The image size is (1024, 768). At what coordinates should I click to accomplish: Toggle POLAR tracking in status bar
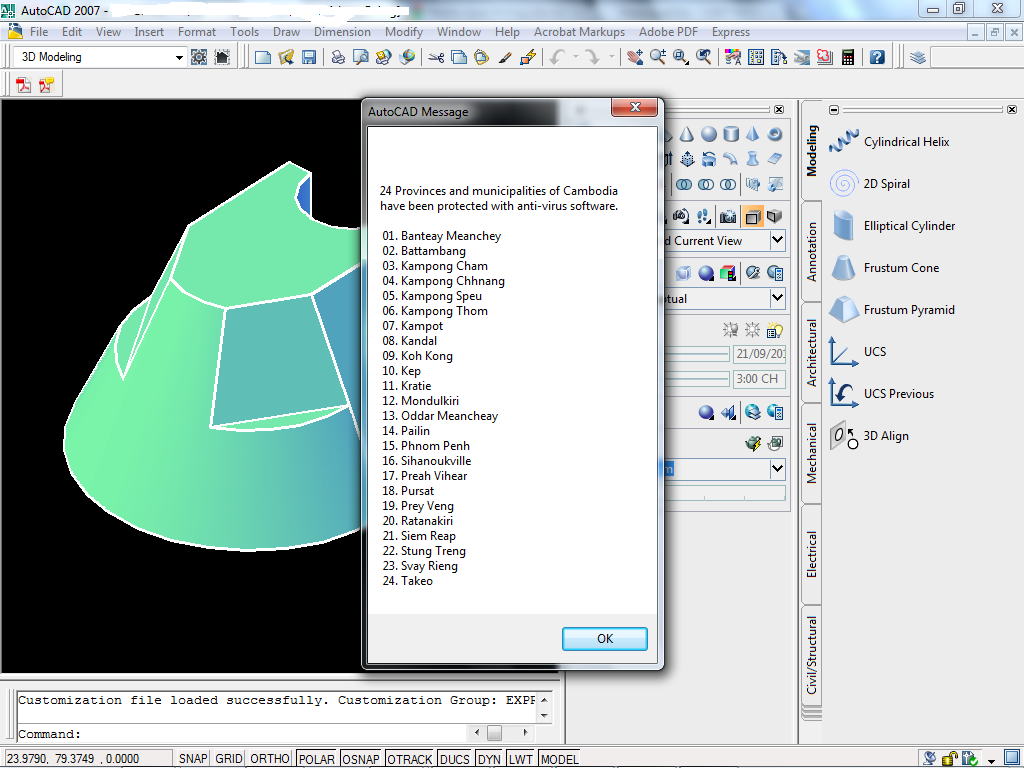point(316,759)
